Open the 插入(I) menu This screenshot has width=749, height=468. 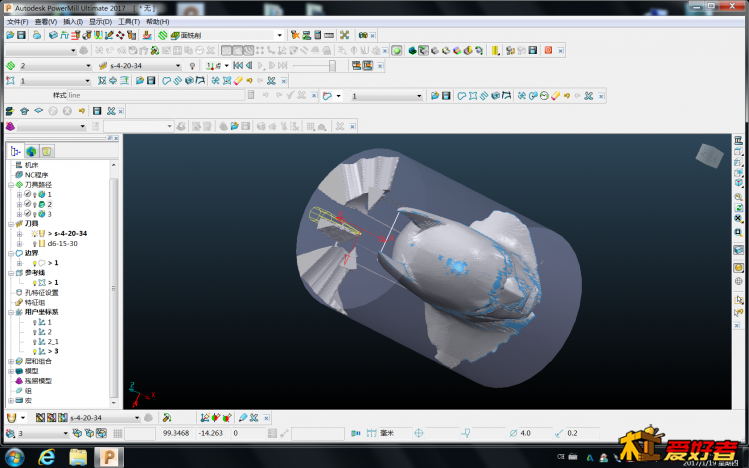click(x=73, y=21)
